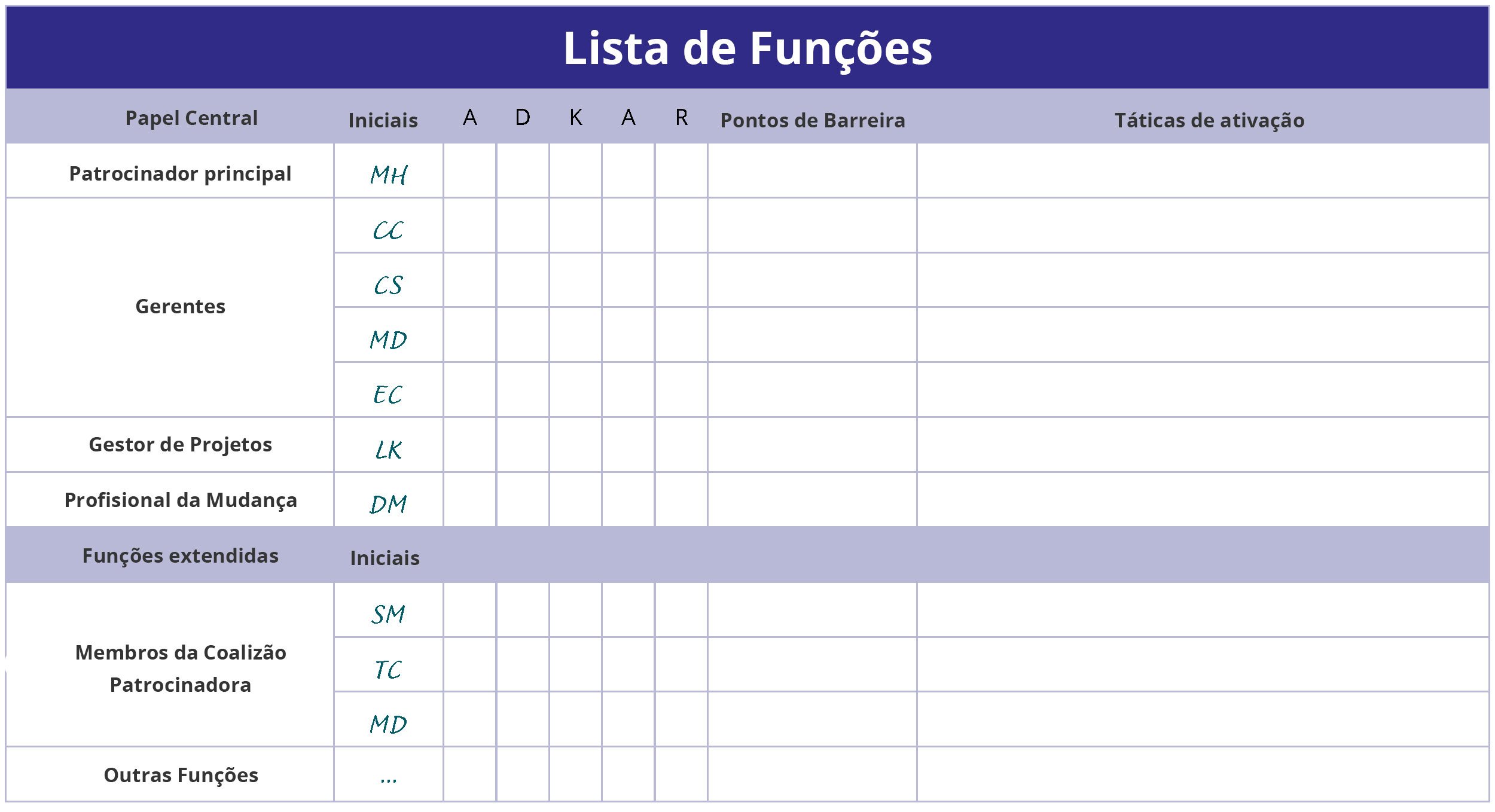Select the "K" column header

(575, 117)
